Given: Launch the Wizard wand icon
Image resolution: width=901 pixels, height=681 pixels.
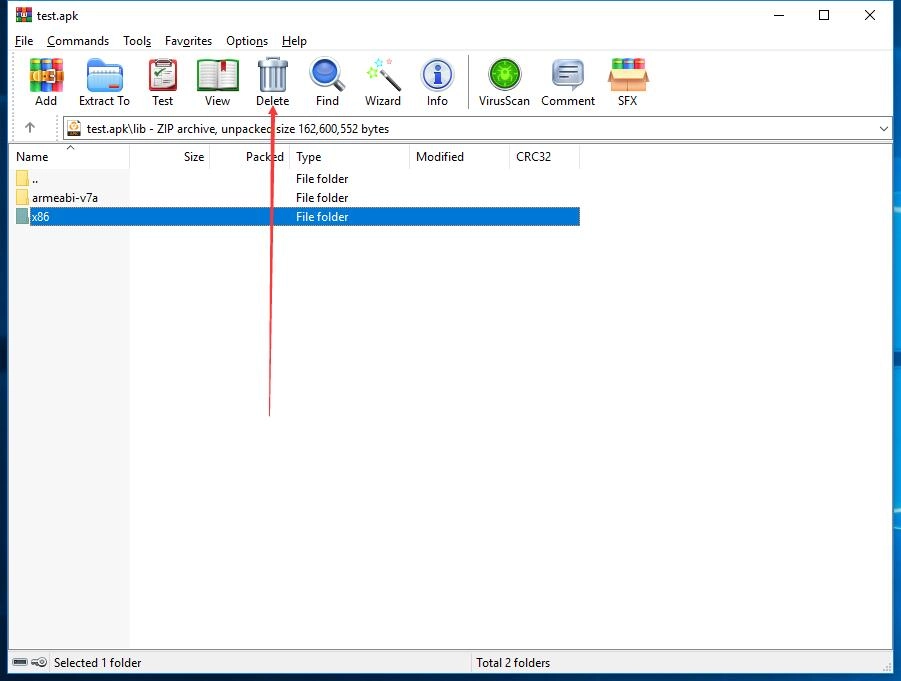Looking at the screenshot, I should click(x=383, y=75).
